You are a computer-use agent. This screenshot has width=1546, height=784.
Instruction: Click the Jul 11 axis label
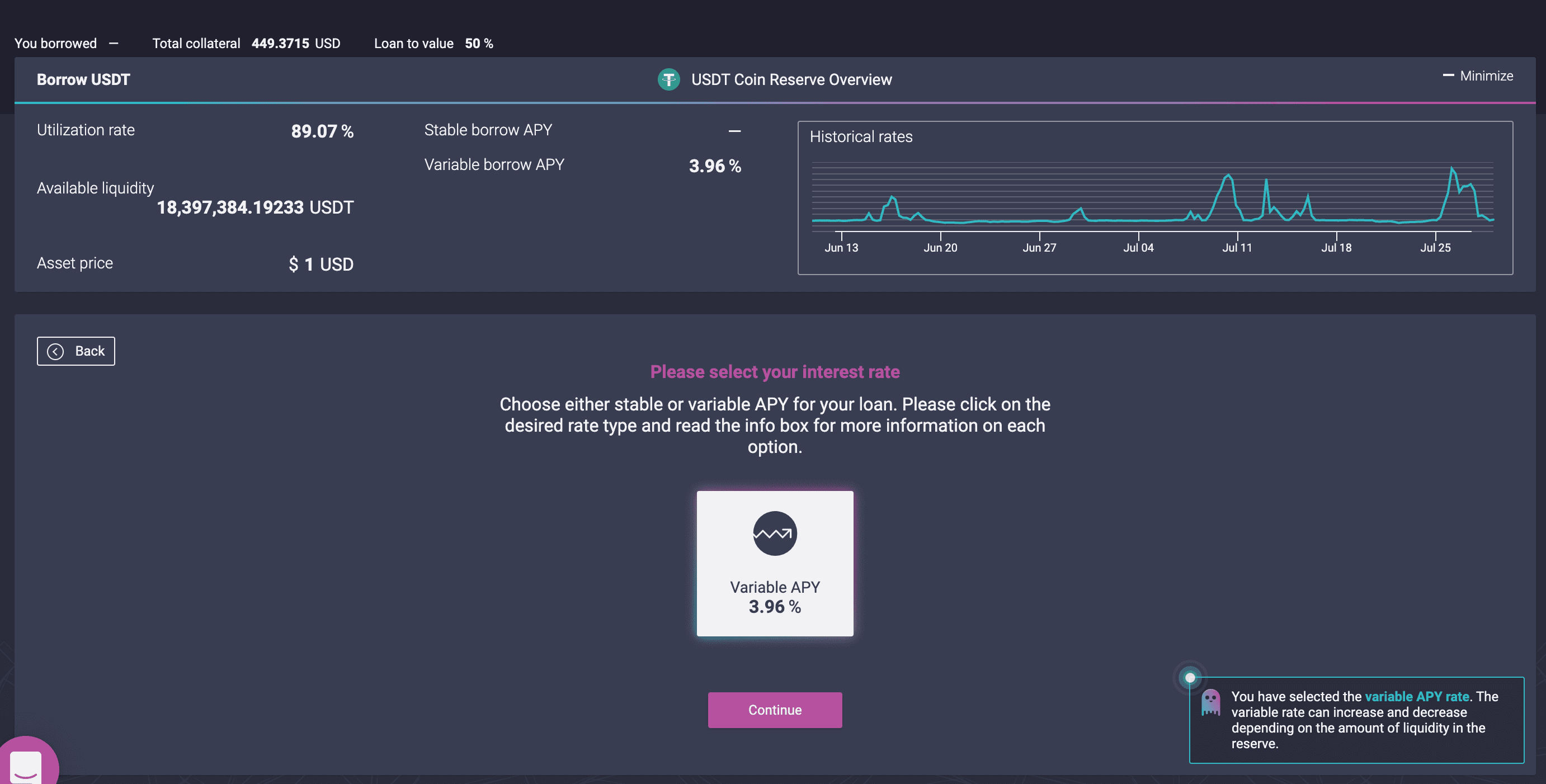coord(1237,248)
